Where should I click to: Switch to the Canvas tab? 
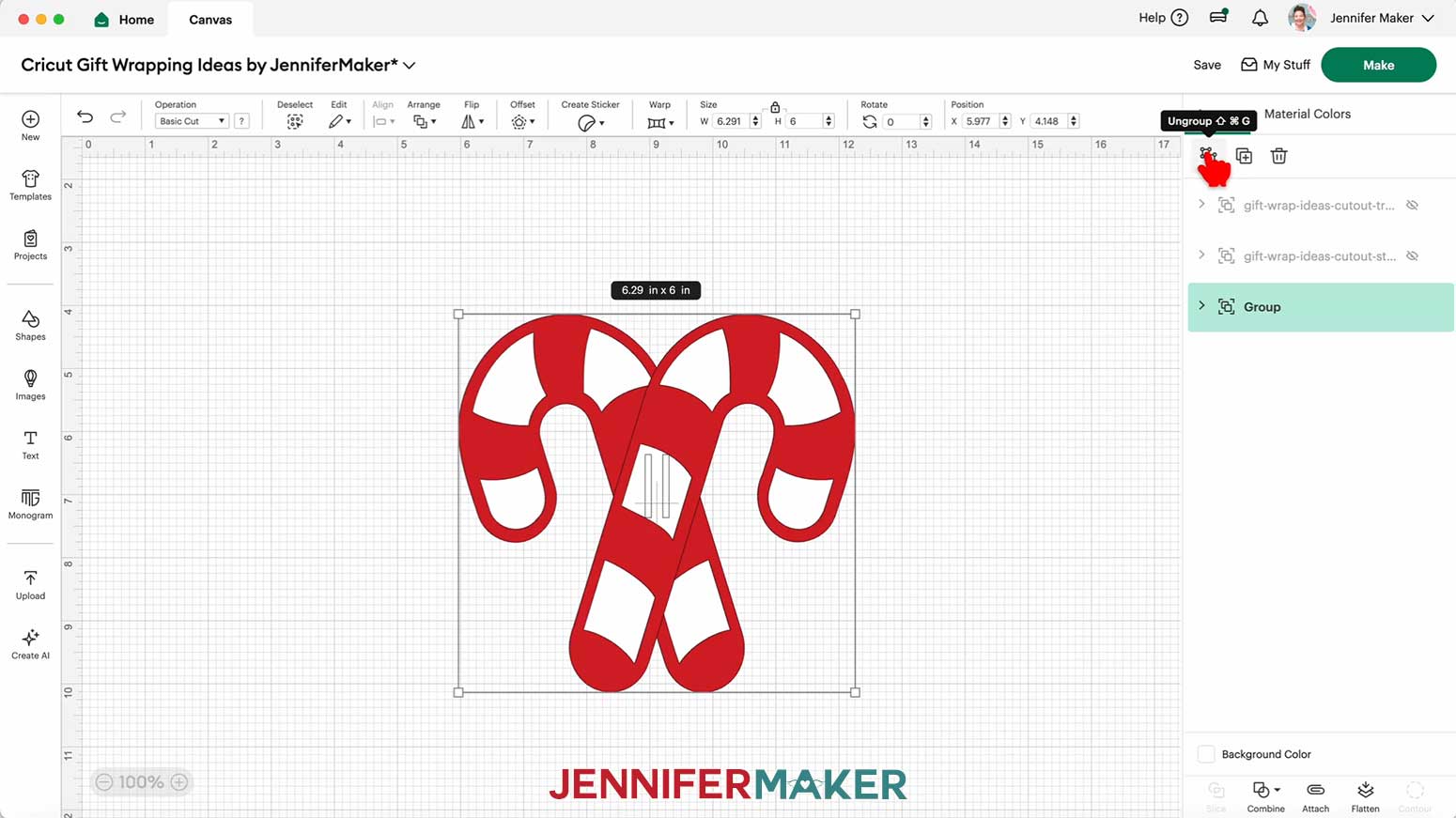210,19
